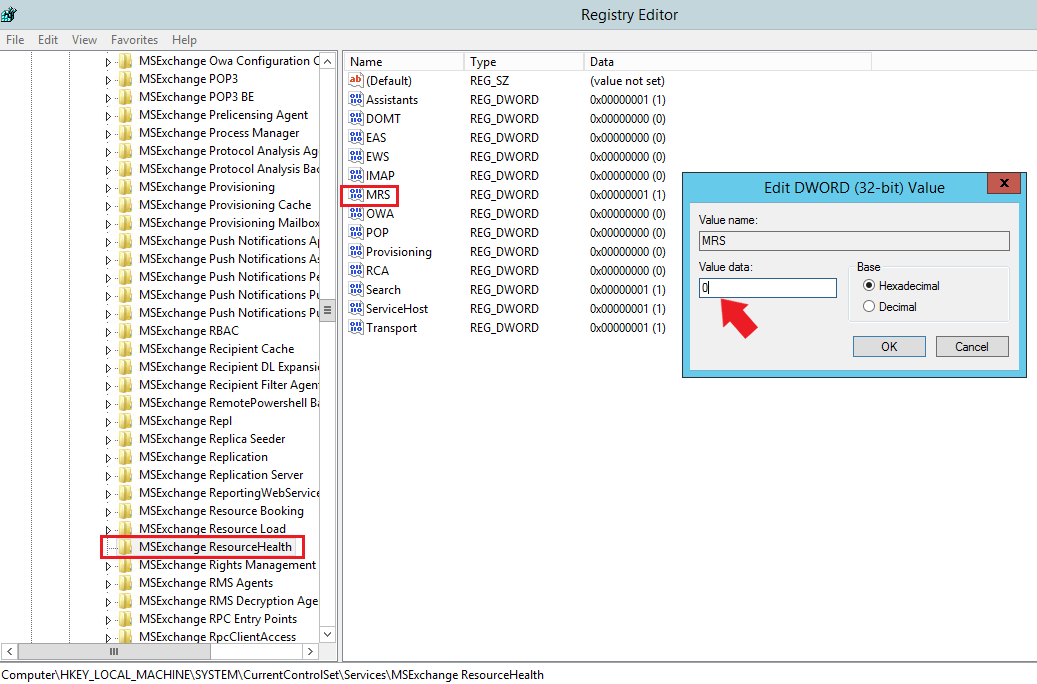Click folder icon of MSExchange Provisioning
Viewport: 1037px width, 684px height.
tap(125, 187)
